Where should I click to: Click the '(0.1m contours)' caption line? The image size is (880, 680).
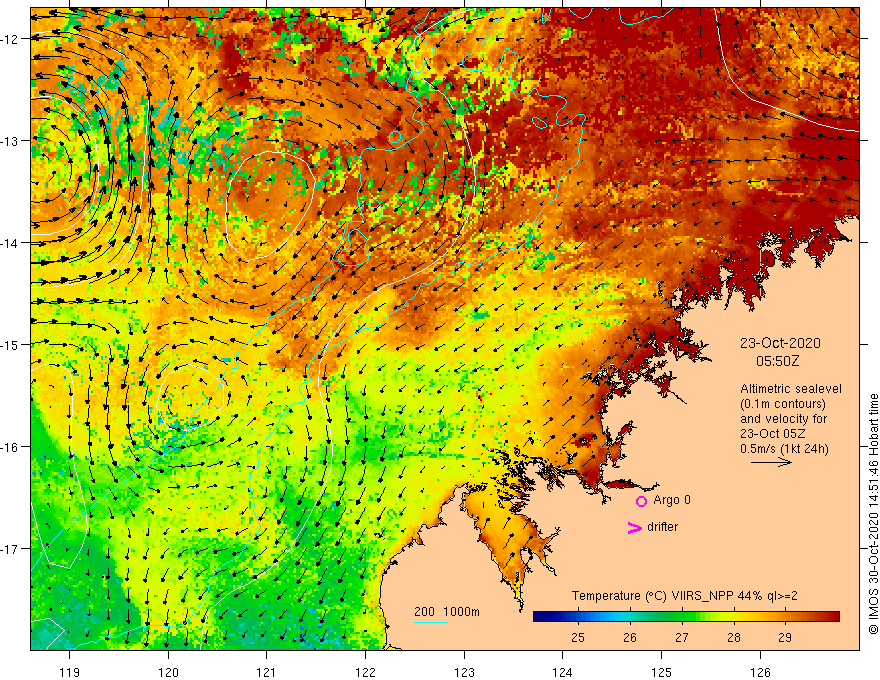coord(783,404)
